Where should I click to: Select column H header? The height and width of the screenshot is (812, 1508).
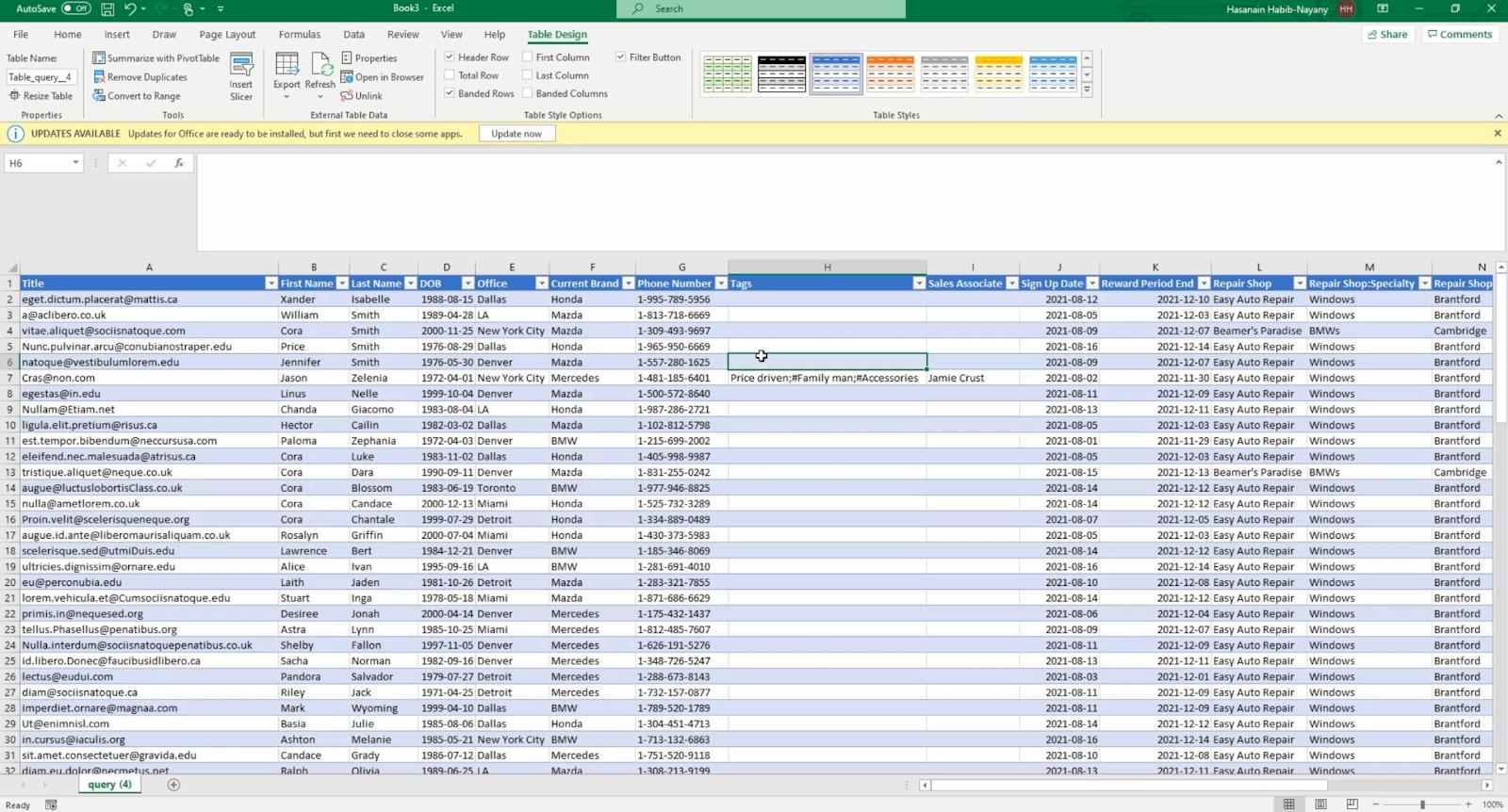[827, 268]
